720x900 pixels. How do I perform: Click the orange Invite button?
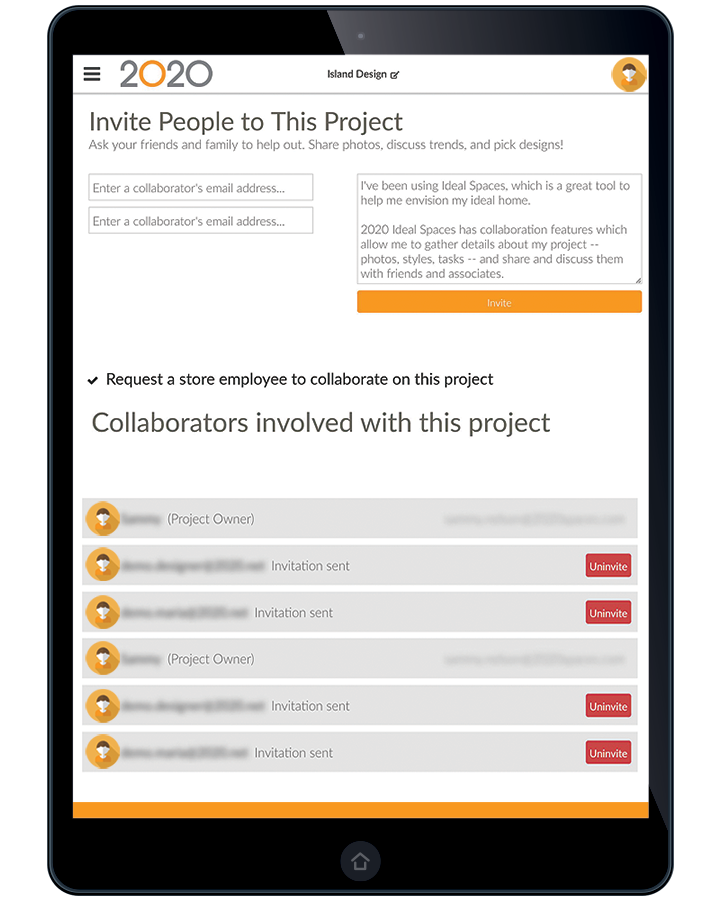(499, 302)
